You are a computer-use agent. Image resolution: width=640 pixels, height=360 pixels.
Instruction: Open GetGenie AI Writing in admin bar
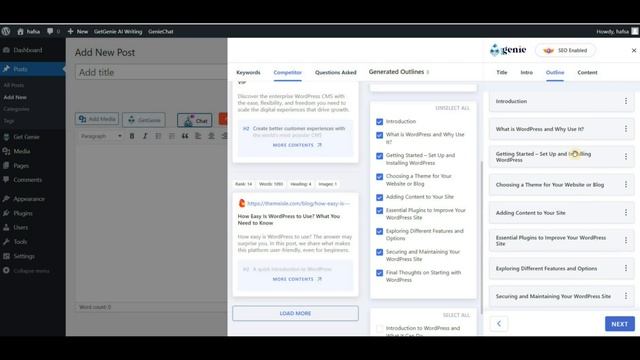[118, 31]
